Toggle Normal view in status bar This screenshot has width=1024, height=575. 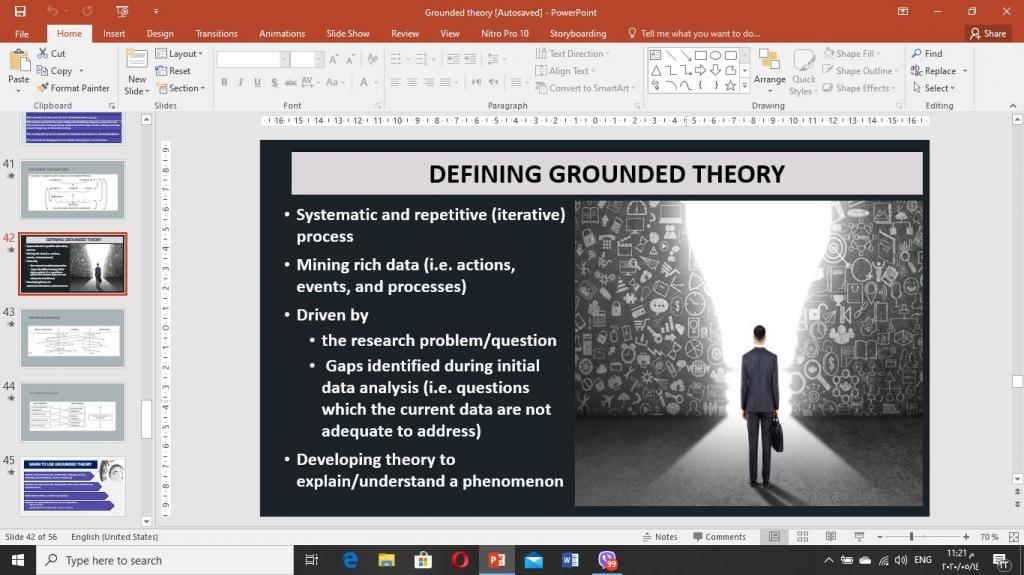coord(774,537)
